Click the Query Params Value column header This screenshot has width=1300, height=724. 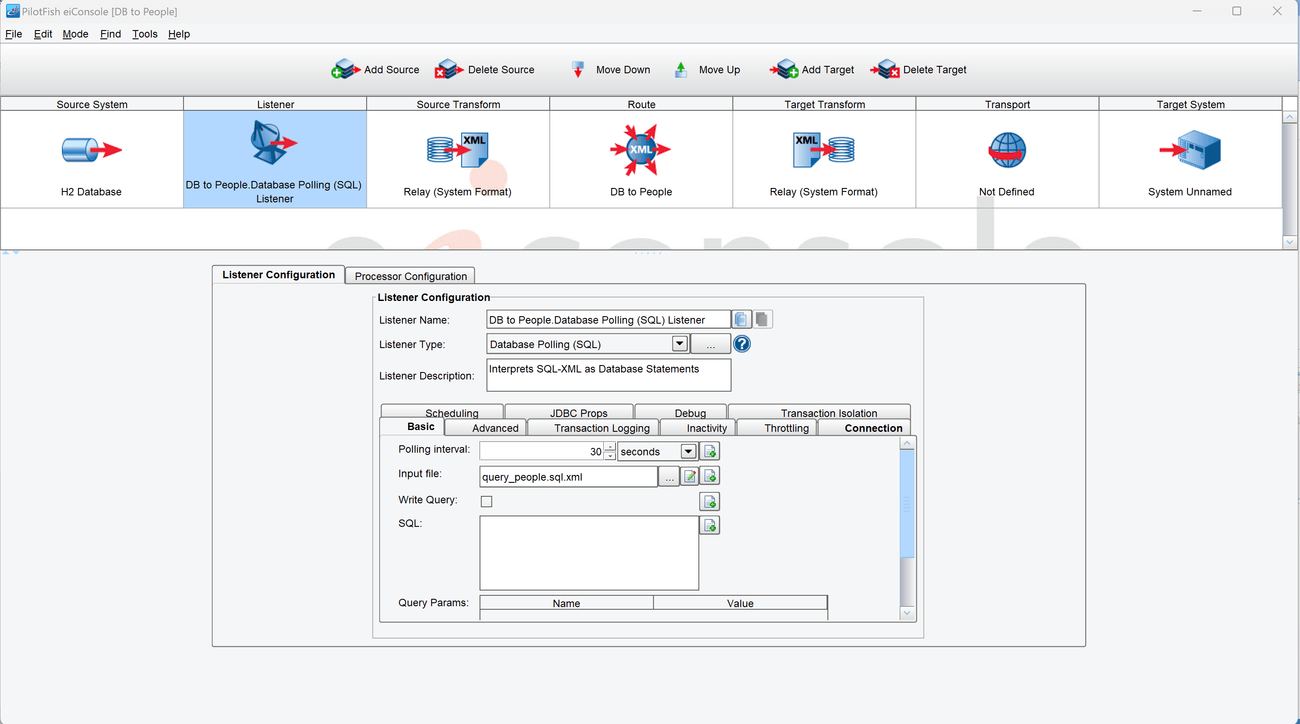(740, 603)
